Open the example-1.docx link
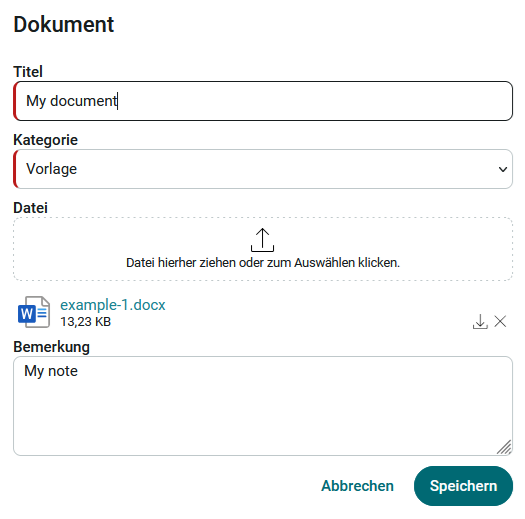This screenshot has height=519, width=525. tap(112, 305)
